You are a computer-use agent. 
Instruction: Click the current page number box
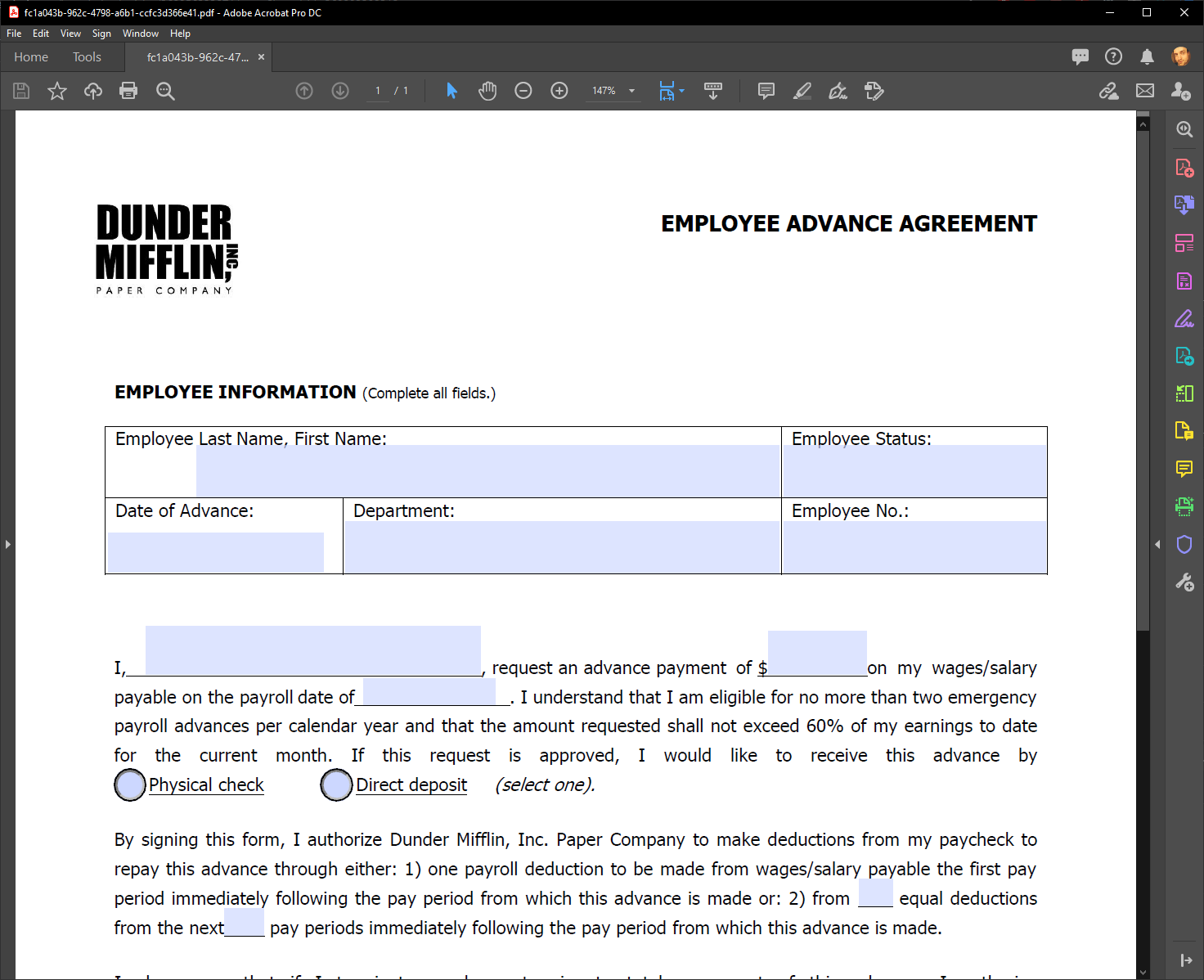coord(378,91)
